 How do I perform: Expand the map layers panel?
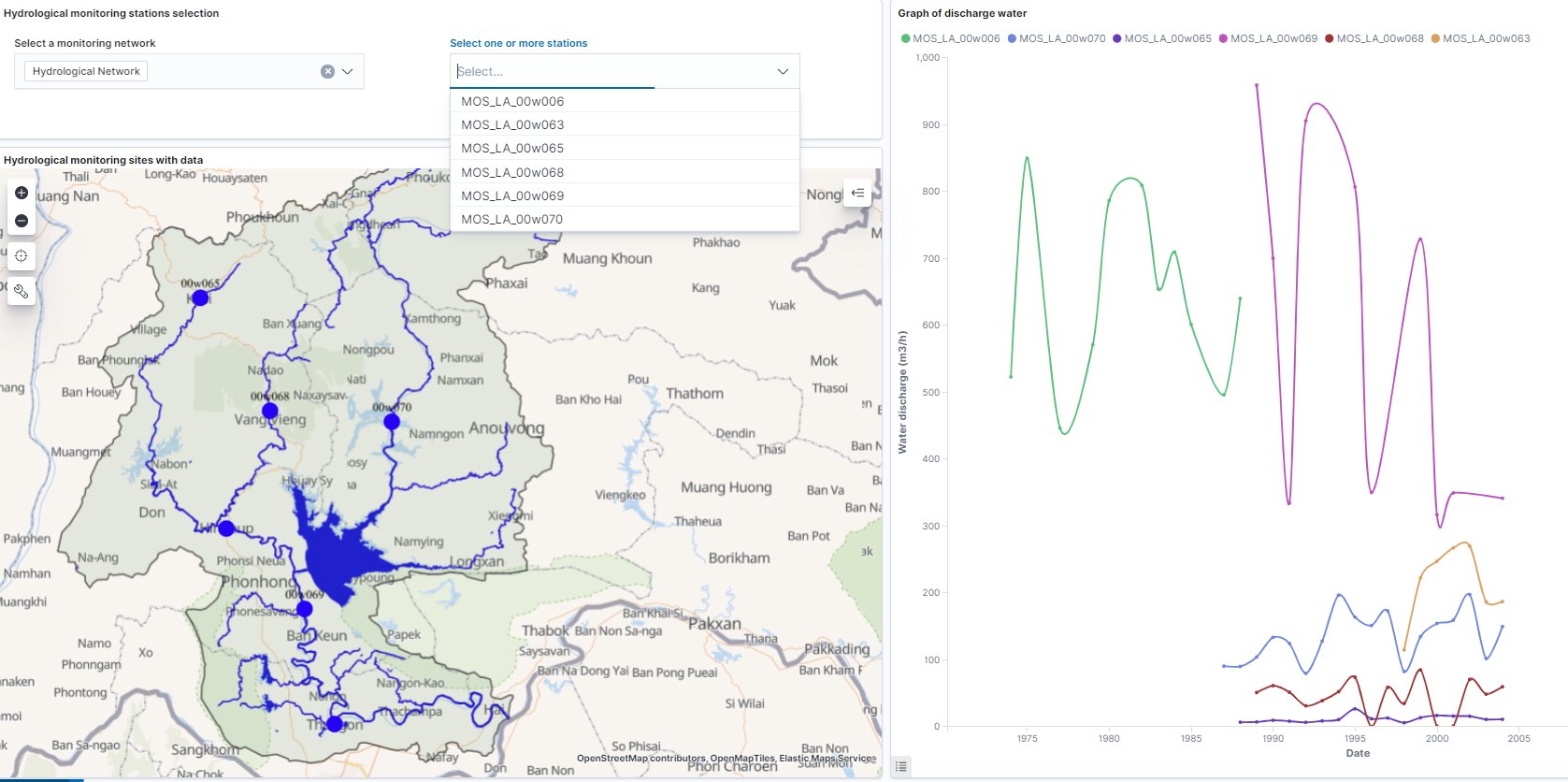click(x=857, y=193)
